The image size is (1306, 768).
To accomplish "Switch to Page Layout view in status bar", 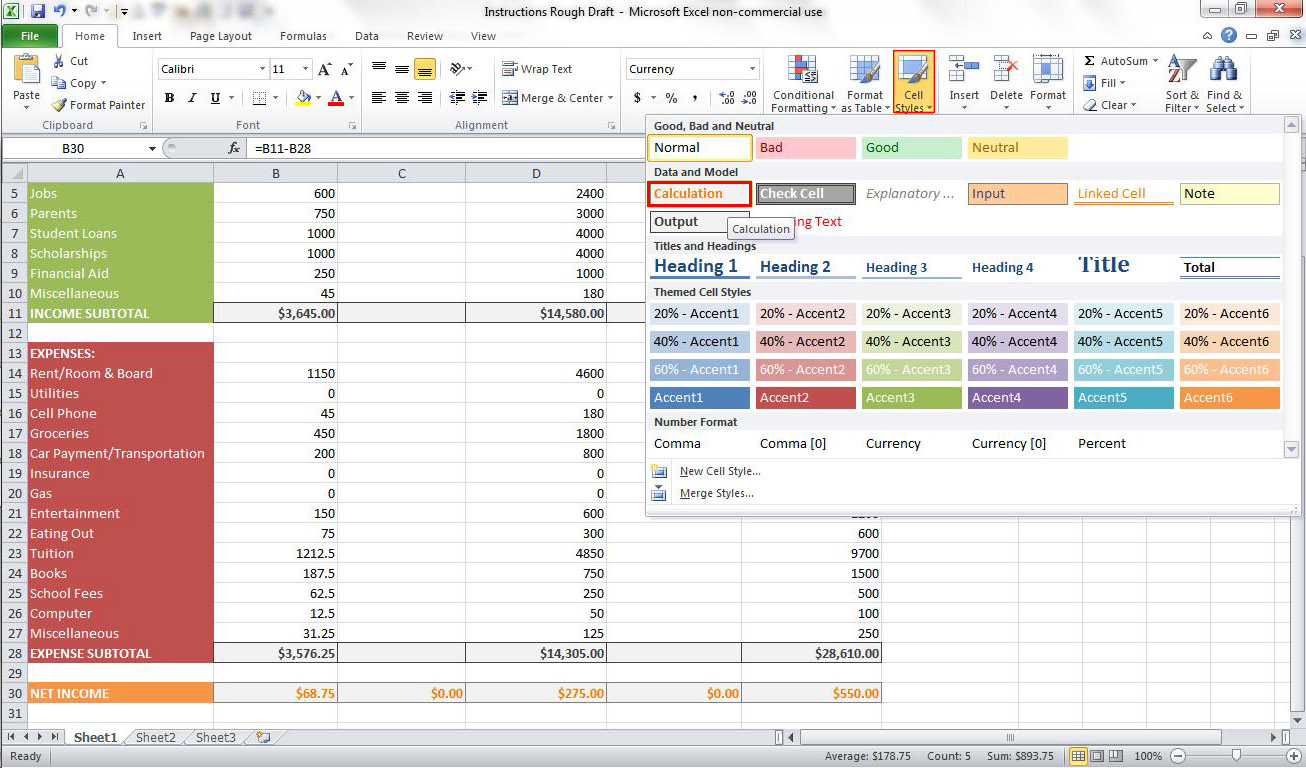I will coord(1098,756).
